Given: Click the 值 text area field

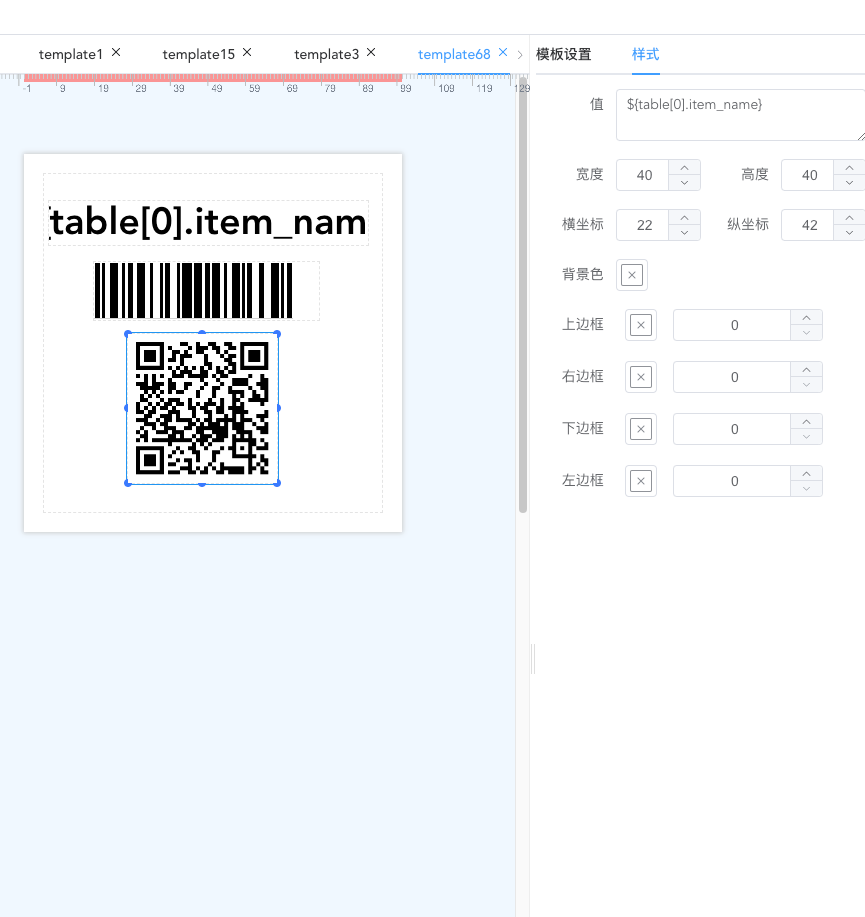Looking at the screenshot, I should click(x=740, y=114).
